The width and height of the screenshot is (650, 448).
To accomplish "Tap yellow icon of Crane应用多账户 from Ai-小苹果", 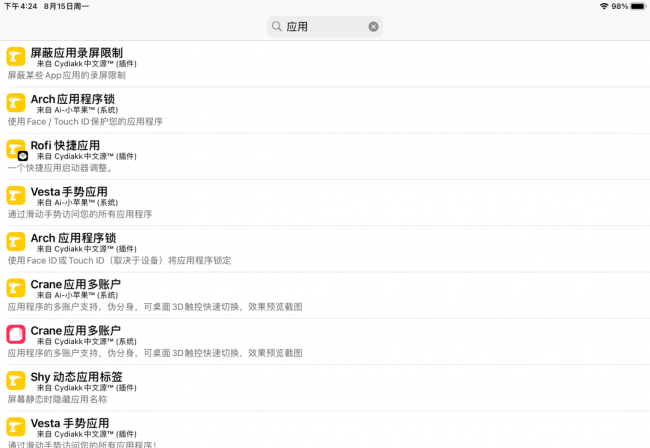I will (x=16, y=288).
